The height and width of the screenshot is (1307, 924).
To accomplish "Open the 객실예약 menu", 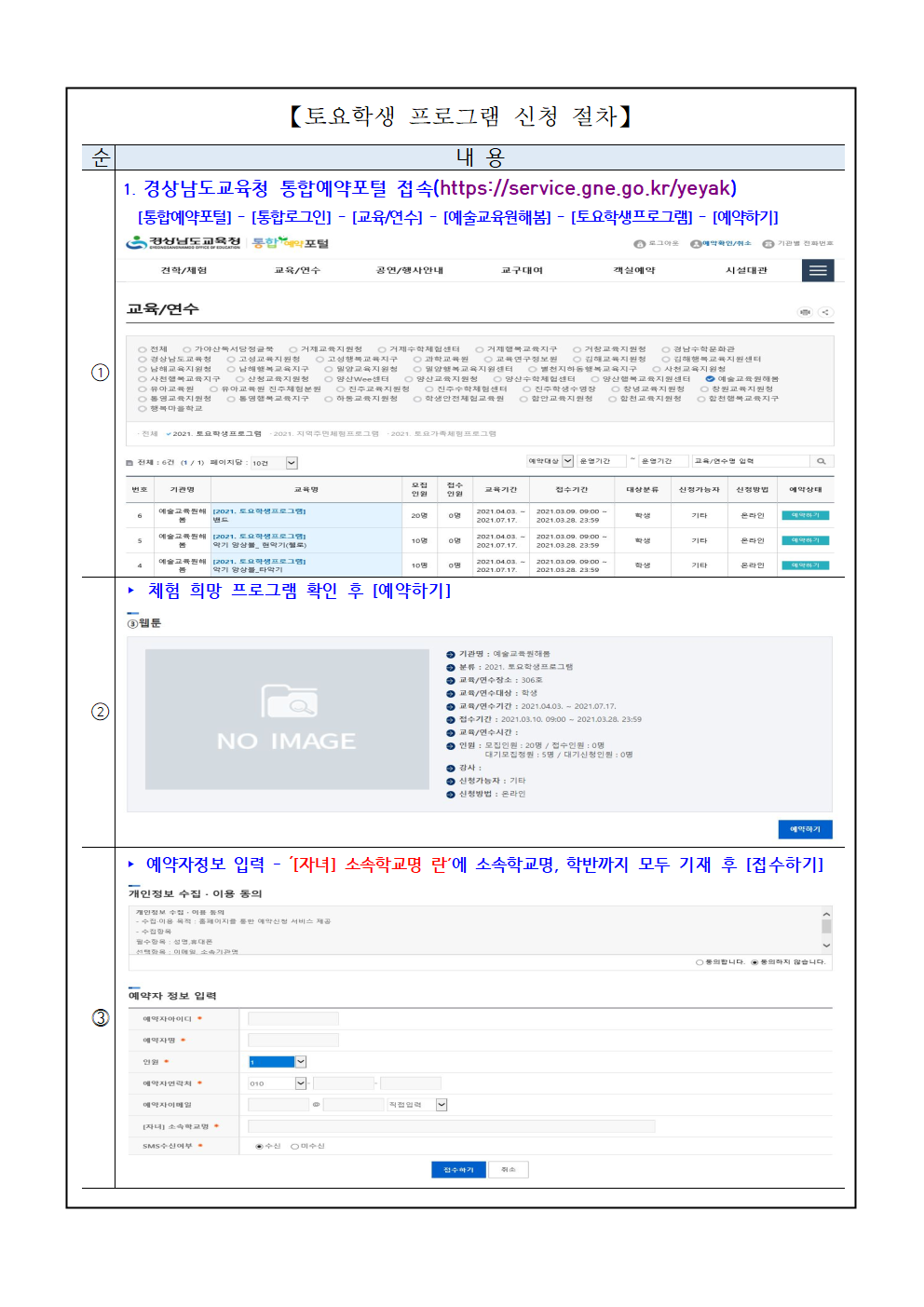I will click(x=634, y=270).
